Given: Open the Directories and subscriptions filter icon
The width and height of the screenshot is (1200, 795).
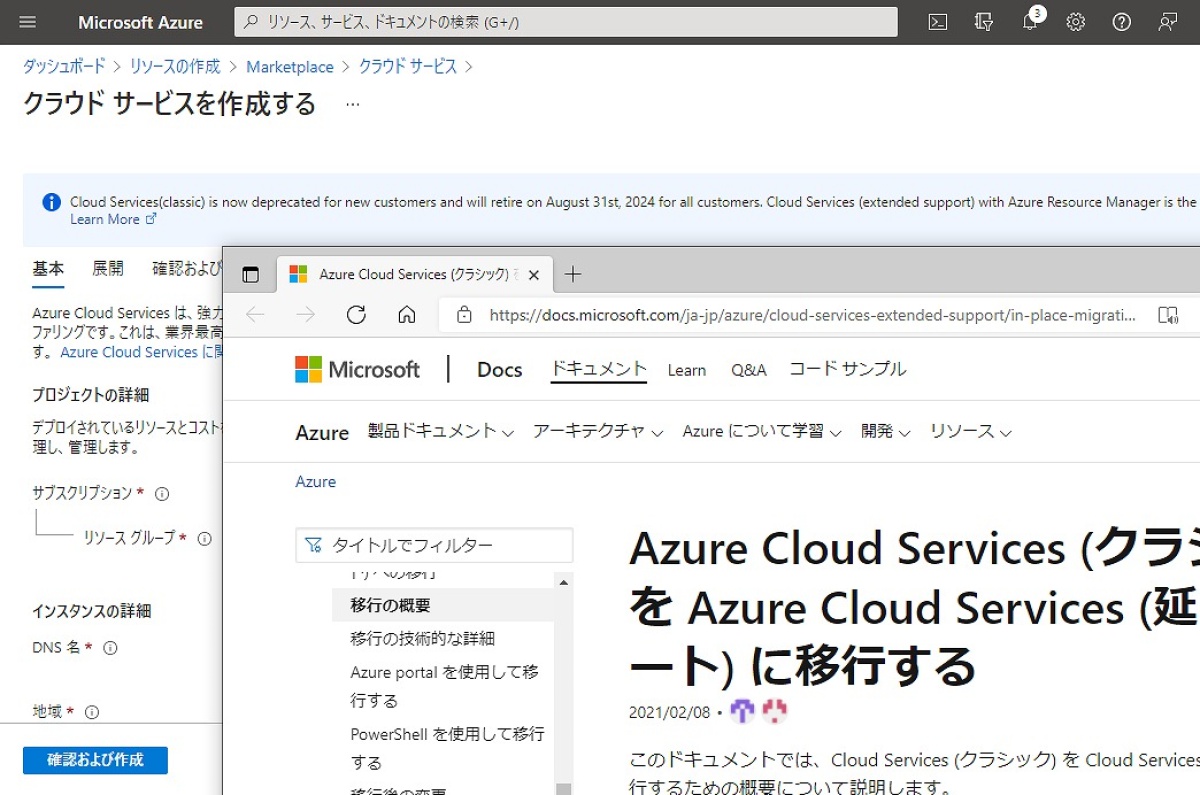Looking at the screenshot, I should click(x=983, y=22).
